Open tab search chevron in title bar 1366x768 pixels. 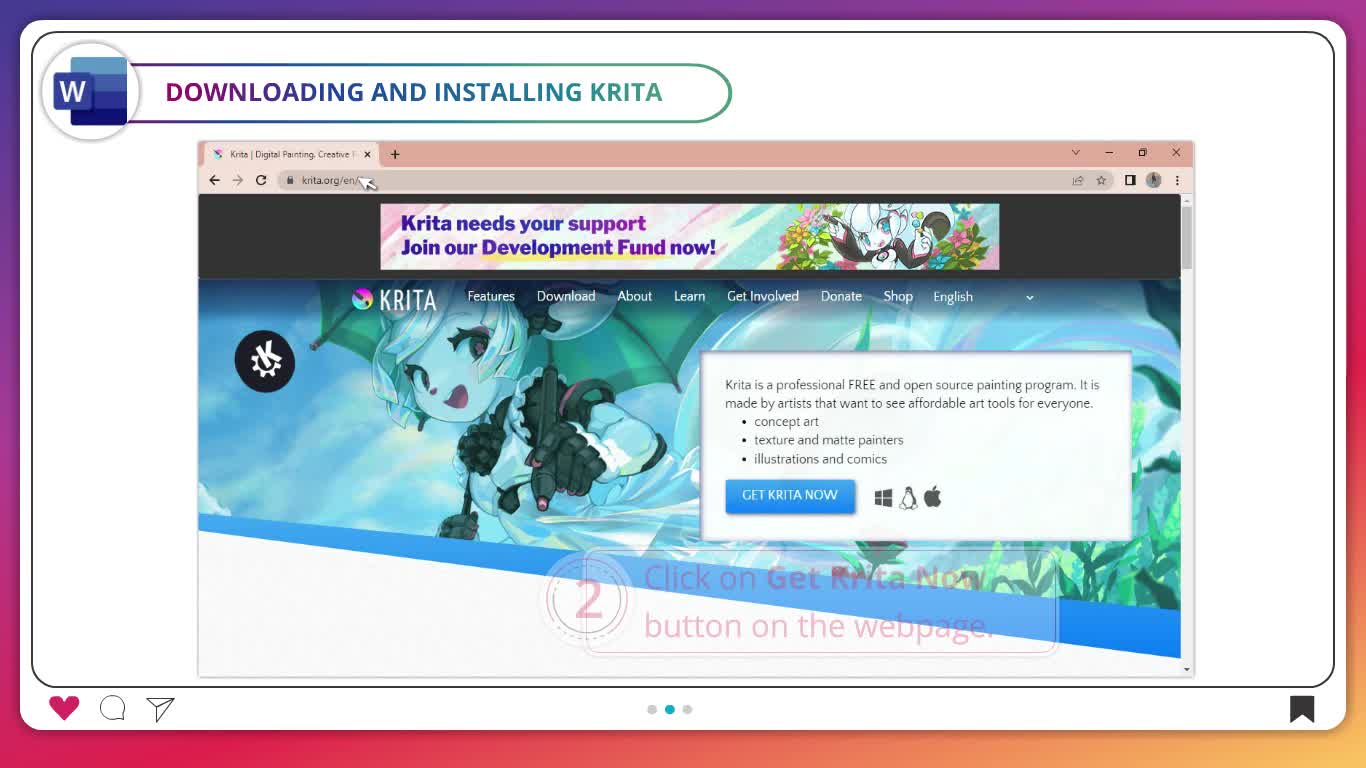[x=1076, y=153]
